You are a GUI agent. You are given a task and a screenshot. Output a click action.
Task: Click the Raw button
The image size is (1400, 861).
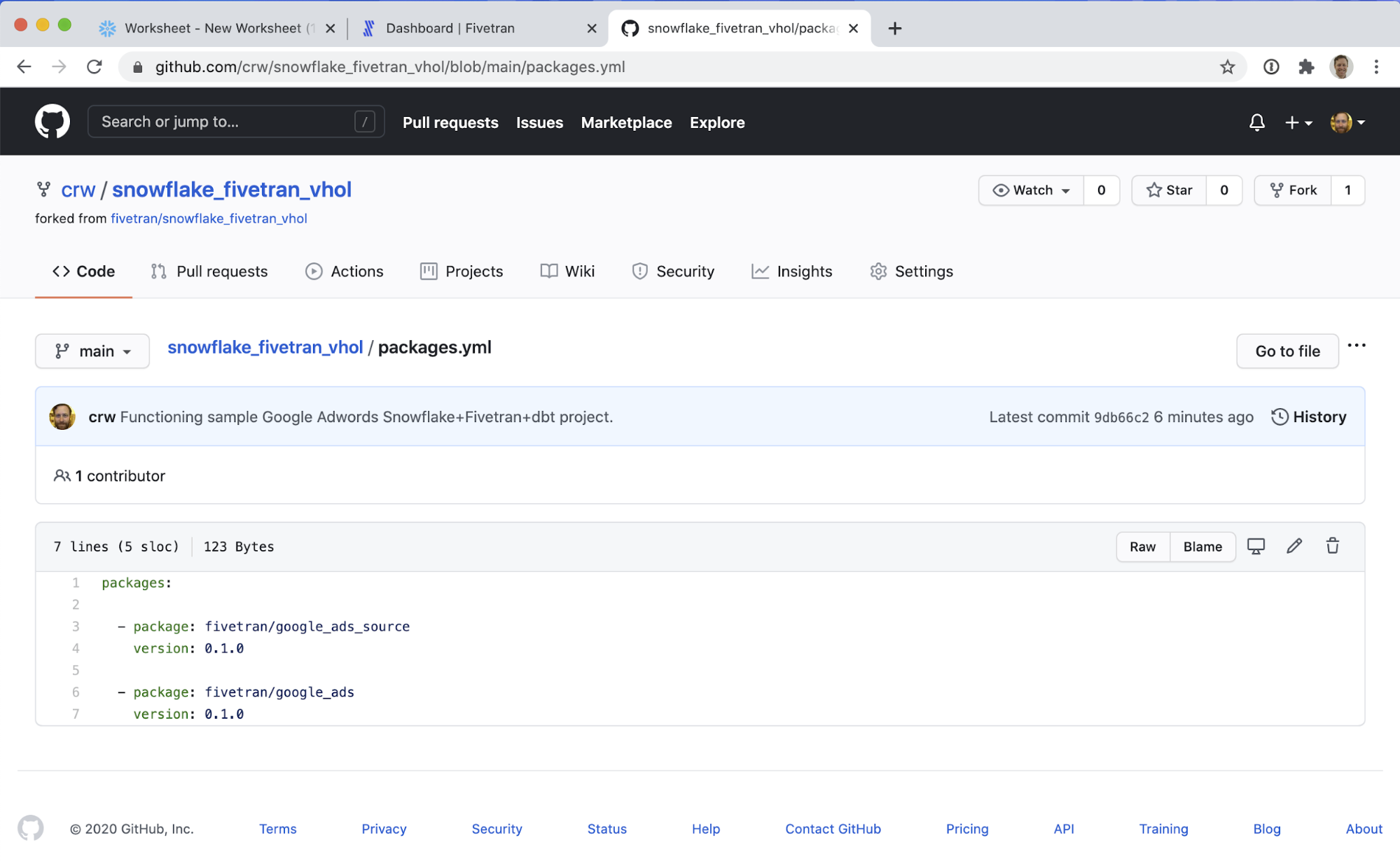(x=1142, y=547)
